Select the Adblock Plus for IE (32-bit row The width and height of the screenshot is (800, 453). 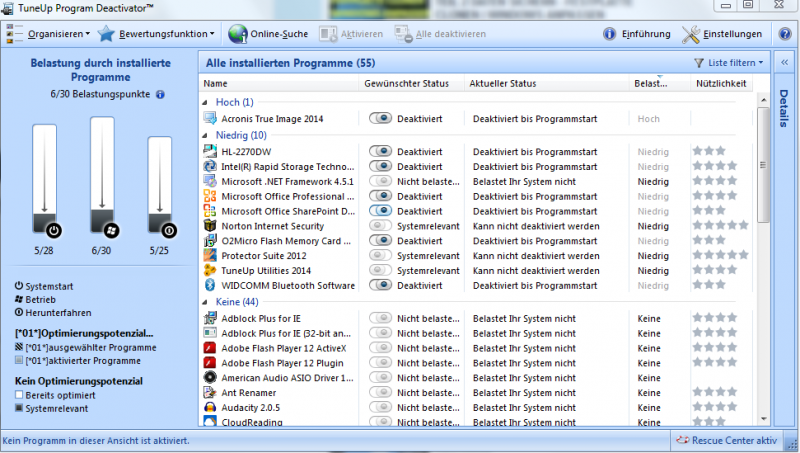pos(478,333)
